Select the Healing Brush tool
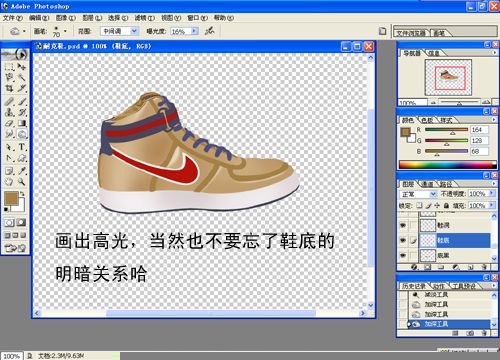Viewport: 500px width, 360px height. pos(9,101)
